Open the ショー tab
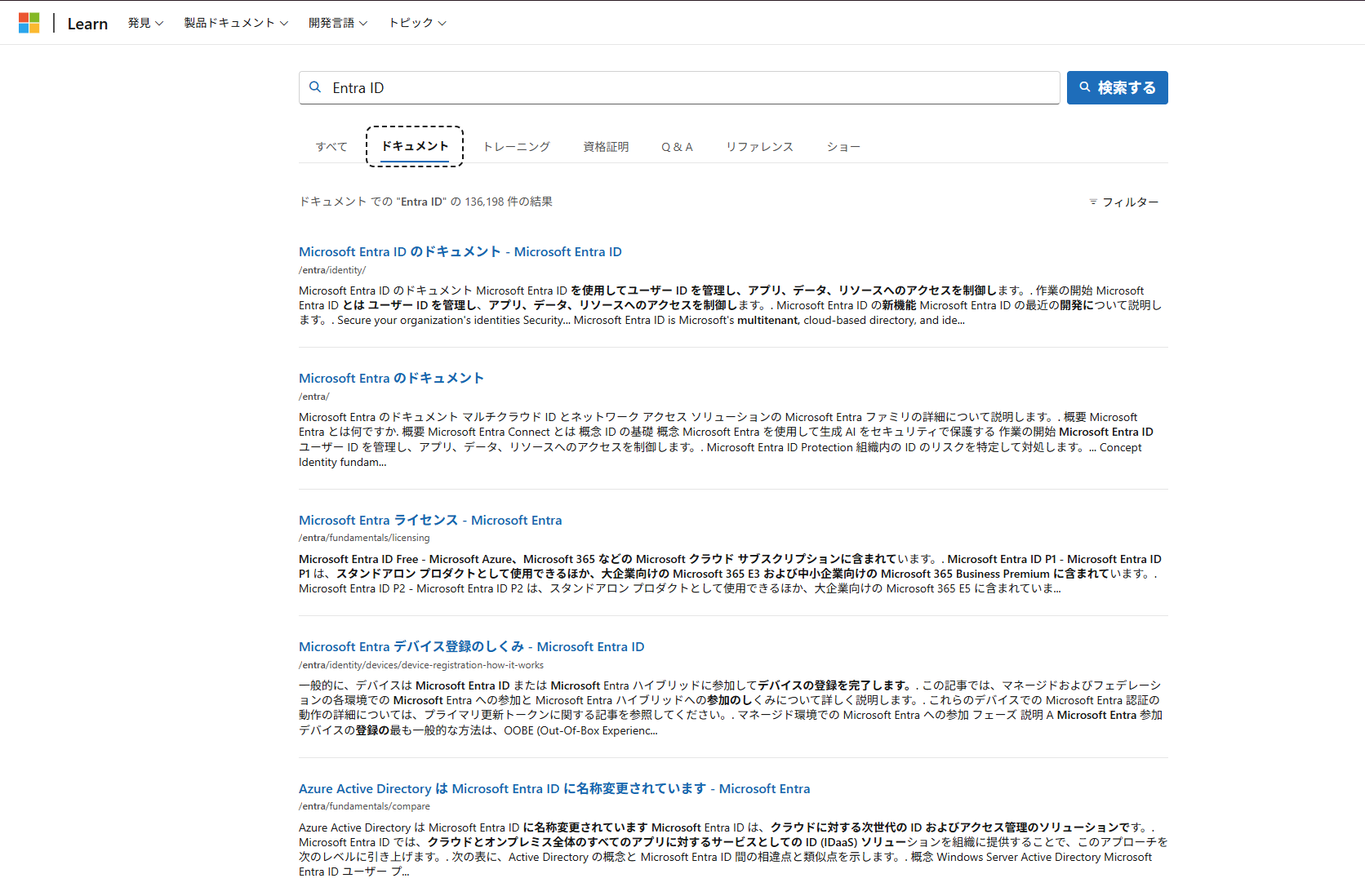The image size is (1365, 896). (843, 147)
